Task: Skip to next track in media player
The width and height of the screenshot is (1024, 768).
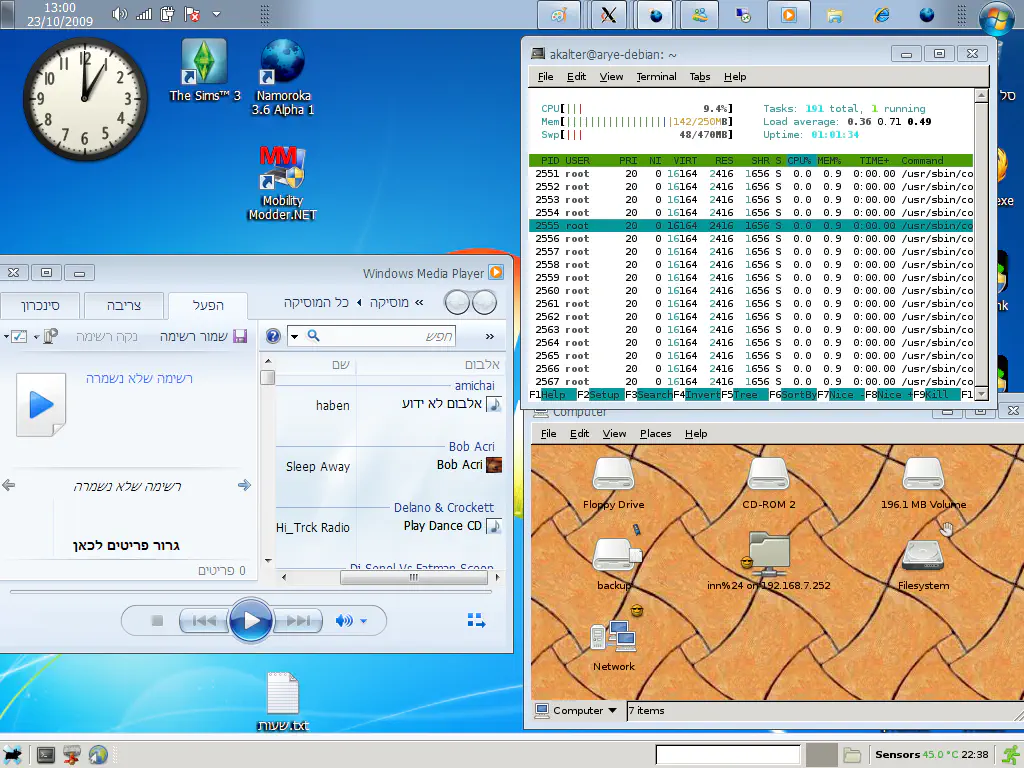Action: click(297, 621)
